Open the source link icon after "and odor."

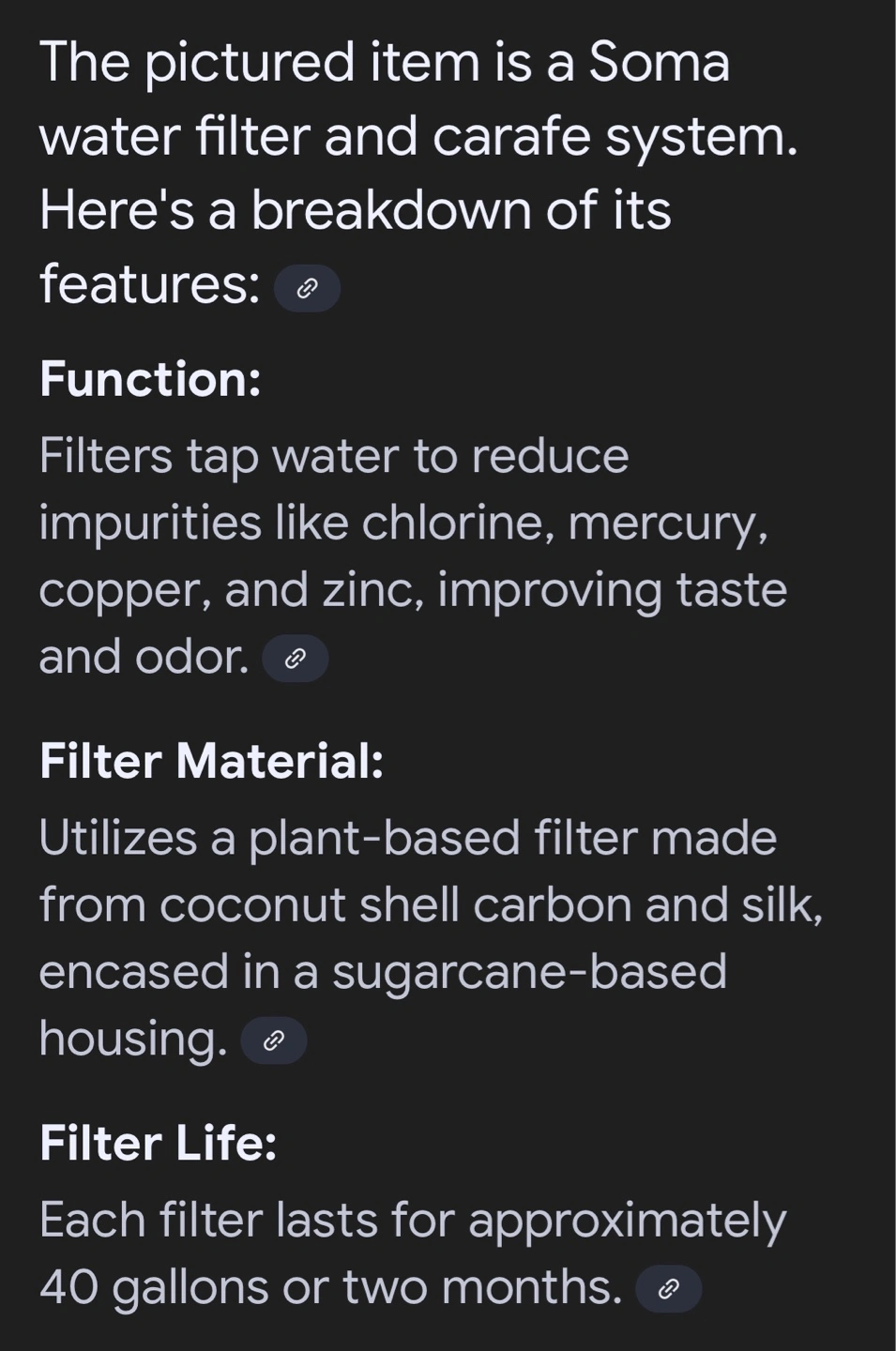(x=295, y=659)
